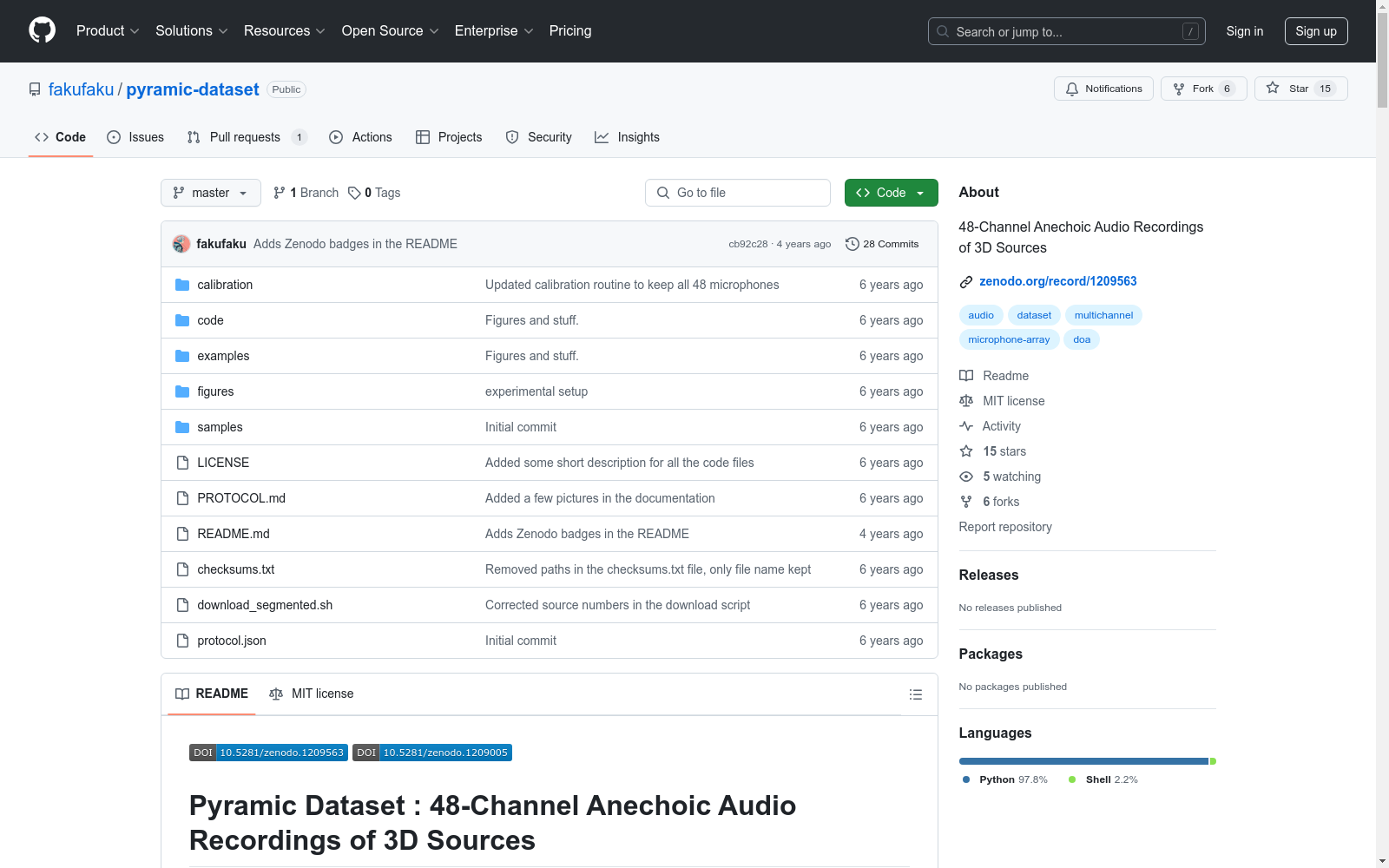The height and width of the screenshot is (868, 1389).
Task: Expand the Enterprise menu
Action: 494,30
